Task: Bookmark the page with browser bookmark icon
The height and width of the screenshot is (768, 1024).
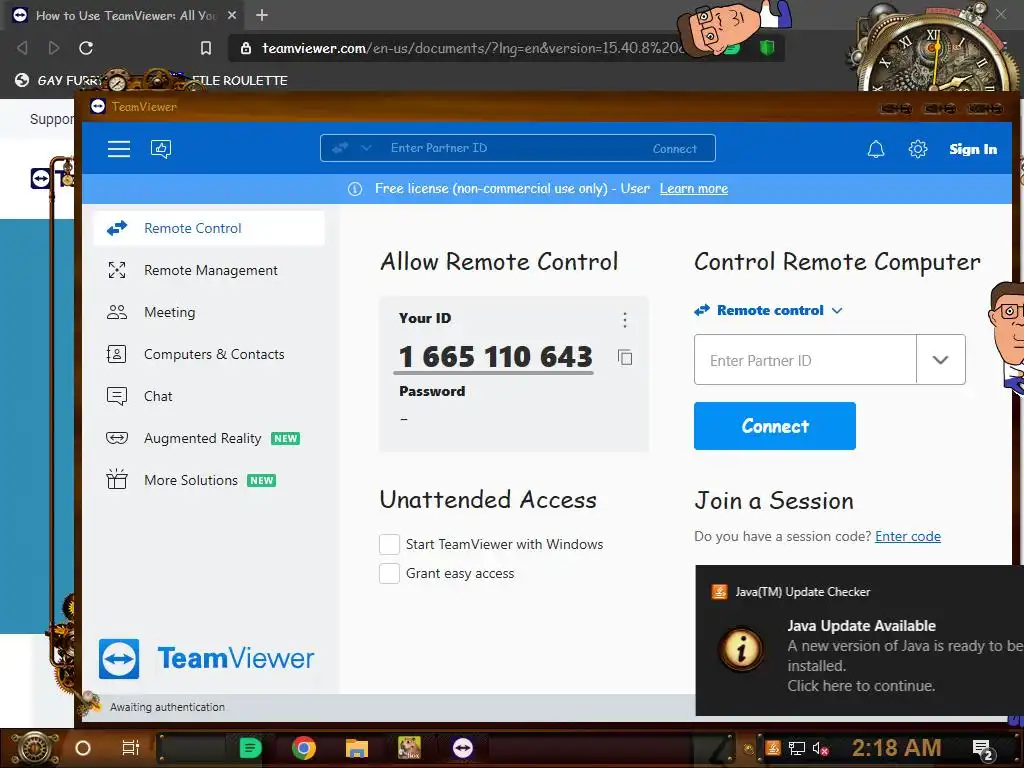Action: 206,48
